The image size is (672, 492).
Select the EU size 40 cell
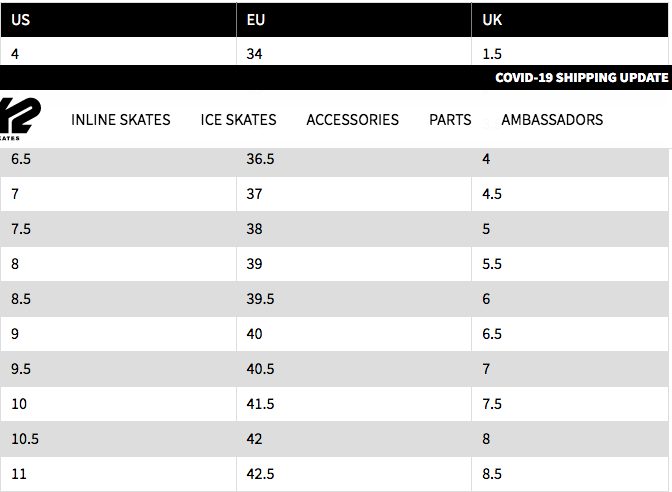[x=254, y=334]
